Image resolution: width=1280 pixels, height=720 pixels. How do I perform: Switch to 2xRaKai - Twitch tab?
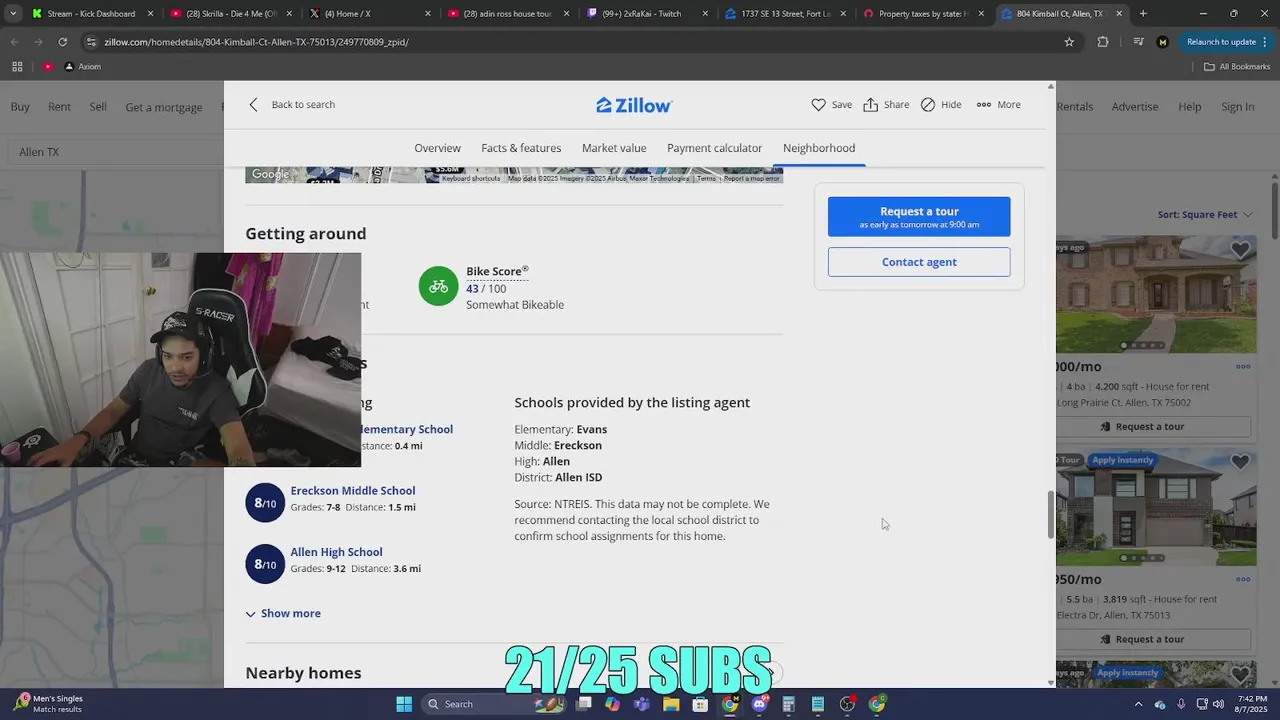tap(645, 14)
